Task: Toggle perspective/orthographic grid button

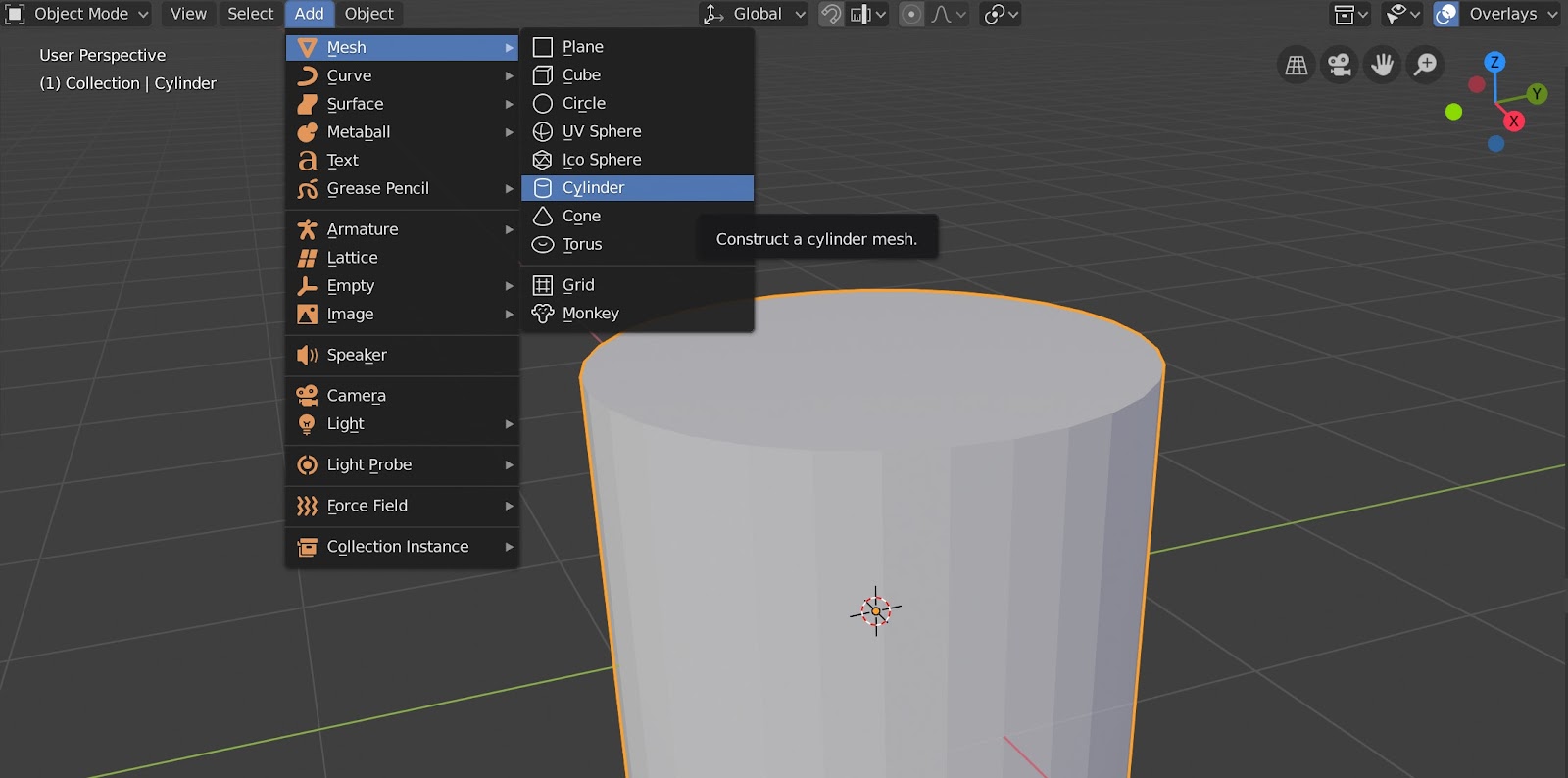Action: 1296,65
